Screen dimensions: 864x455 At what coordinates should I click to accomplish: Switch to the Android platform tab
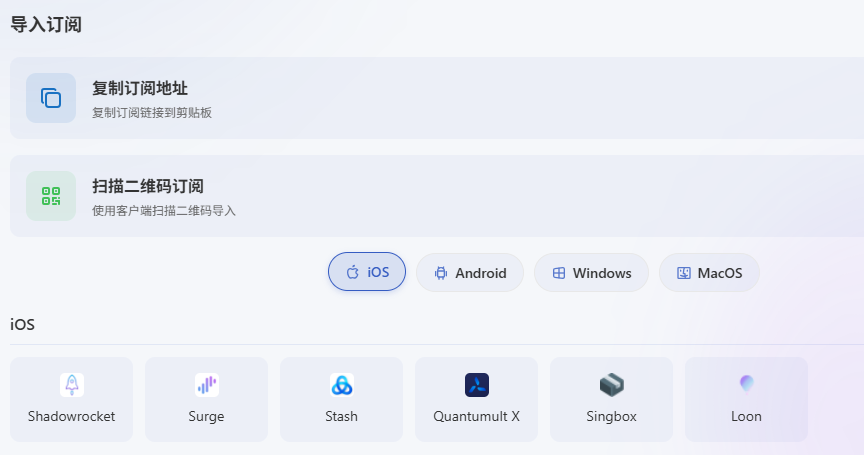coord(469,273)
